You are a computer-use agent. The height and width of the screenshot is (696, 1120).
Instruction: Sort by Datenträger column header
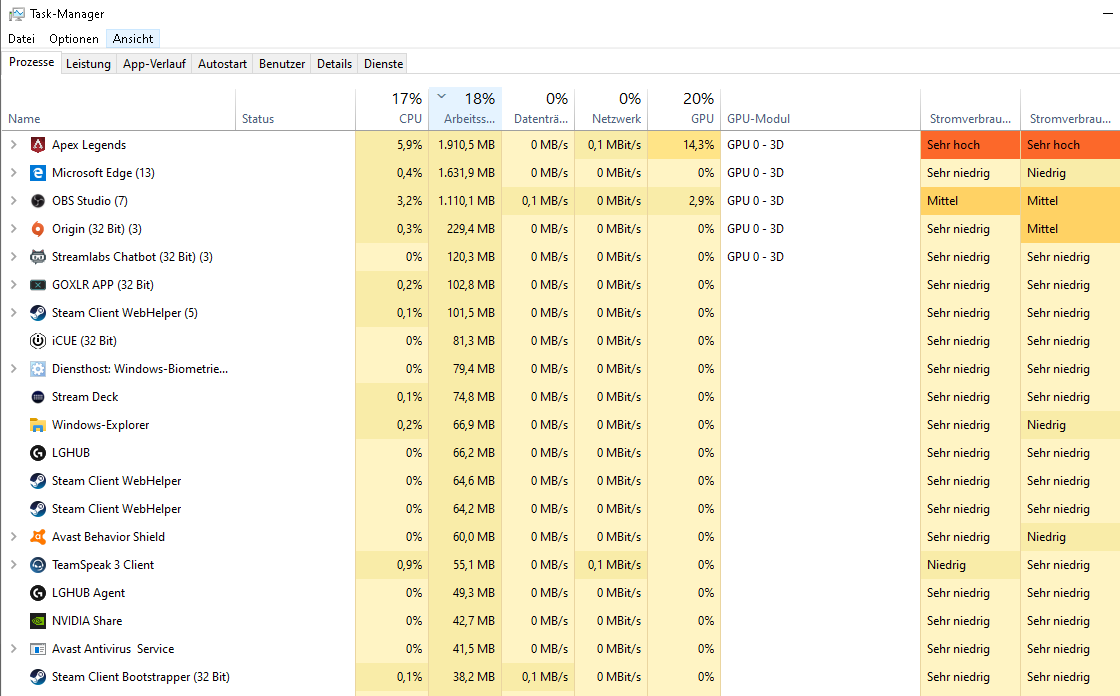(539, 109)
